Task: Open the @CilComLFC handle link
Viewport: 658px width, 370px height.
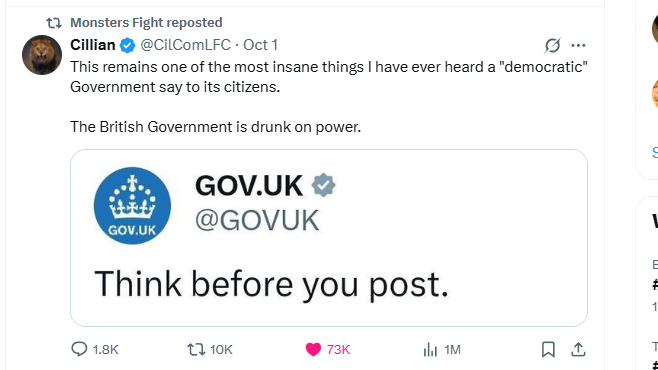Action: click(185, 45)
